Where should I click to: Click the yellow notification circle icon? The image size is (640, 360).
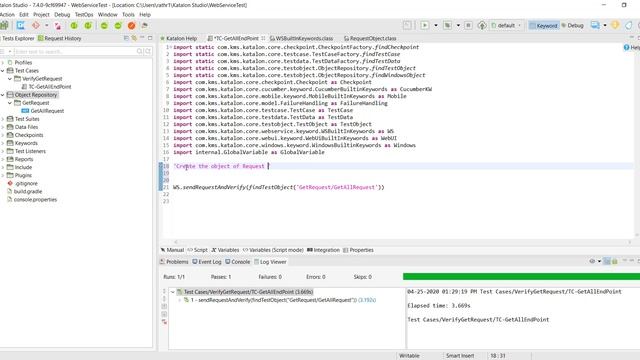[x=615, y=25]
